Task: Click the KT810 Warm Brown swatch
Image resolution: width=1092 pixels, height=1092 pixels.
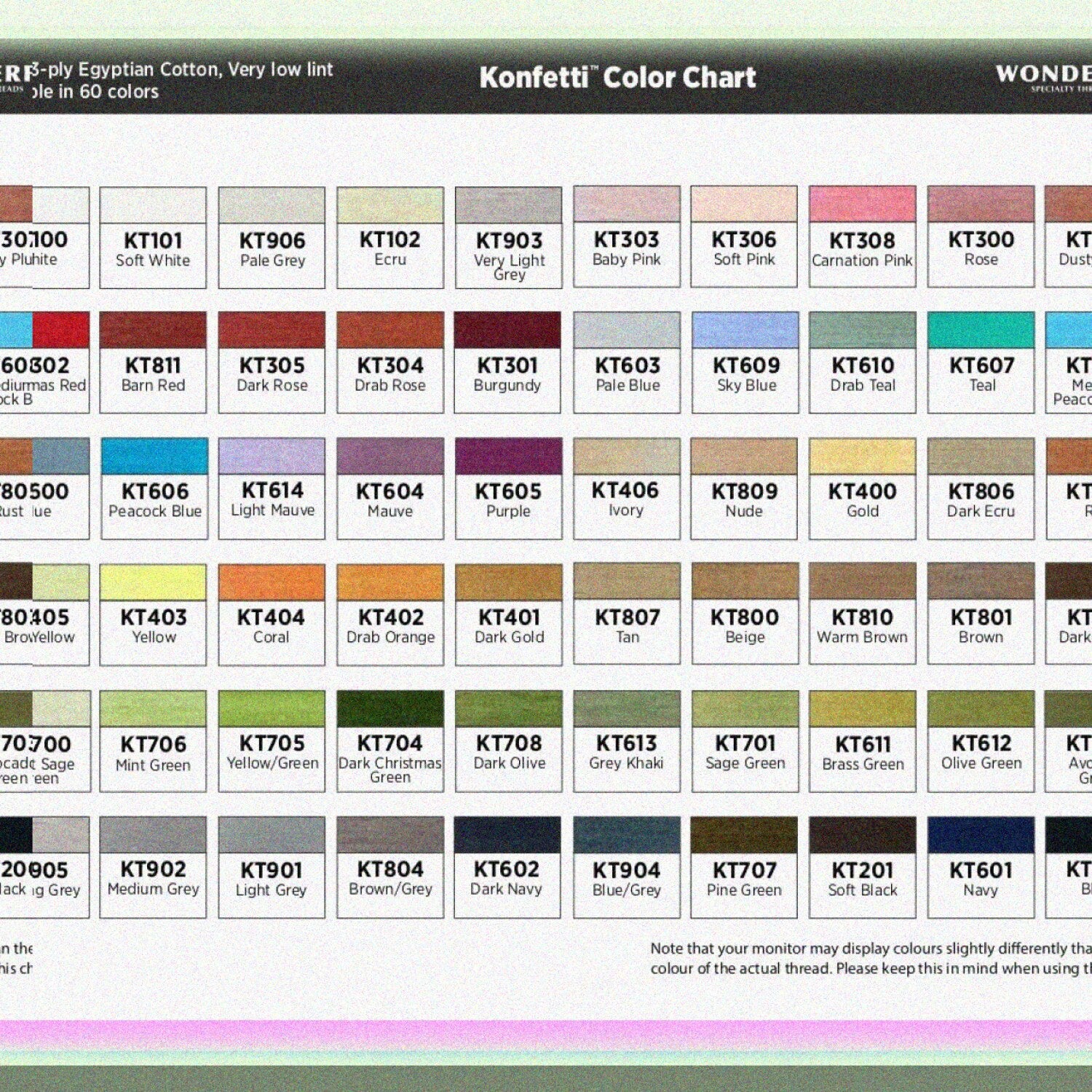Action: pos(862,582)
